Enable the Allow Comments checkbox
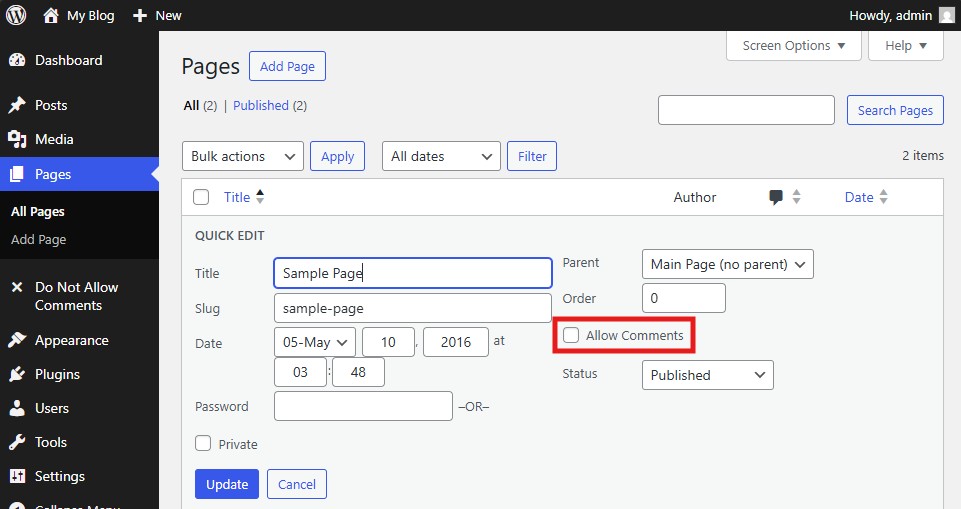Screen dimensions: 961x509 pyautogui.click(x=571, y=335)
